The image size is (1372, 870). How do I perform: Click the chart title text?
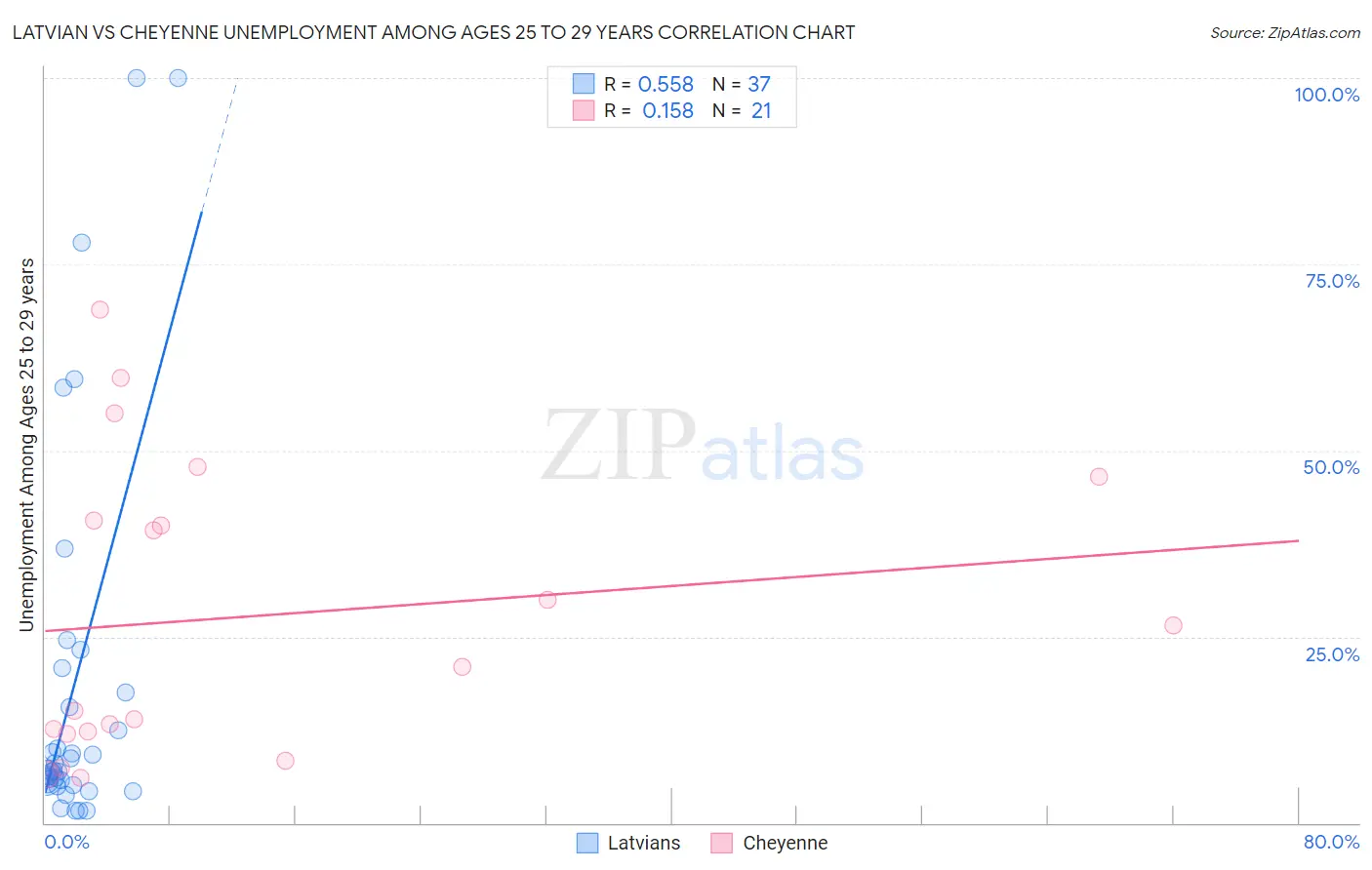pos(433,33)
